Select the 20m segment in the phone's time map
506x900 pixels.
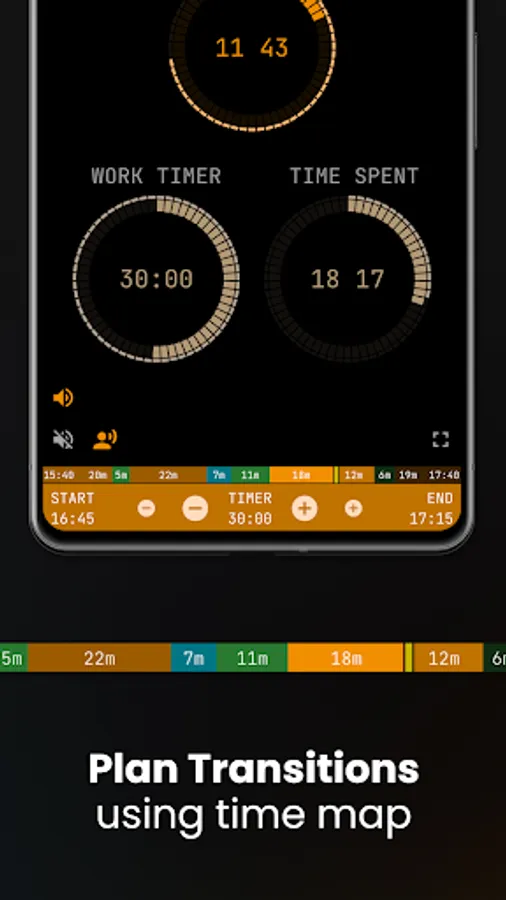pyautogui.click(x=98, y=475)
